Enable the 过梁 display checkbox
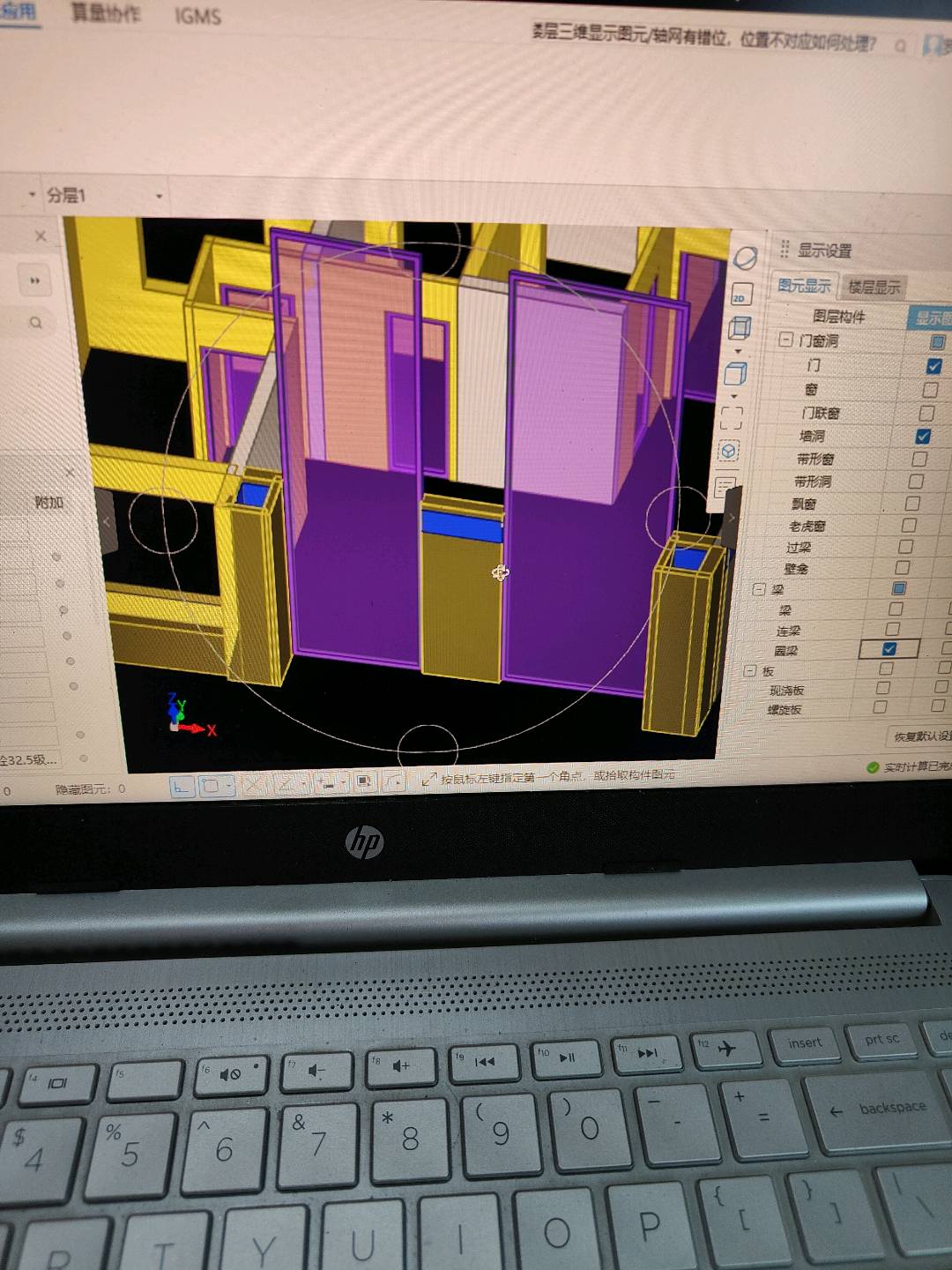The image size is (952, 1270). [905, 547]
